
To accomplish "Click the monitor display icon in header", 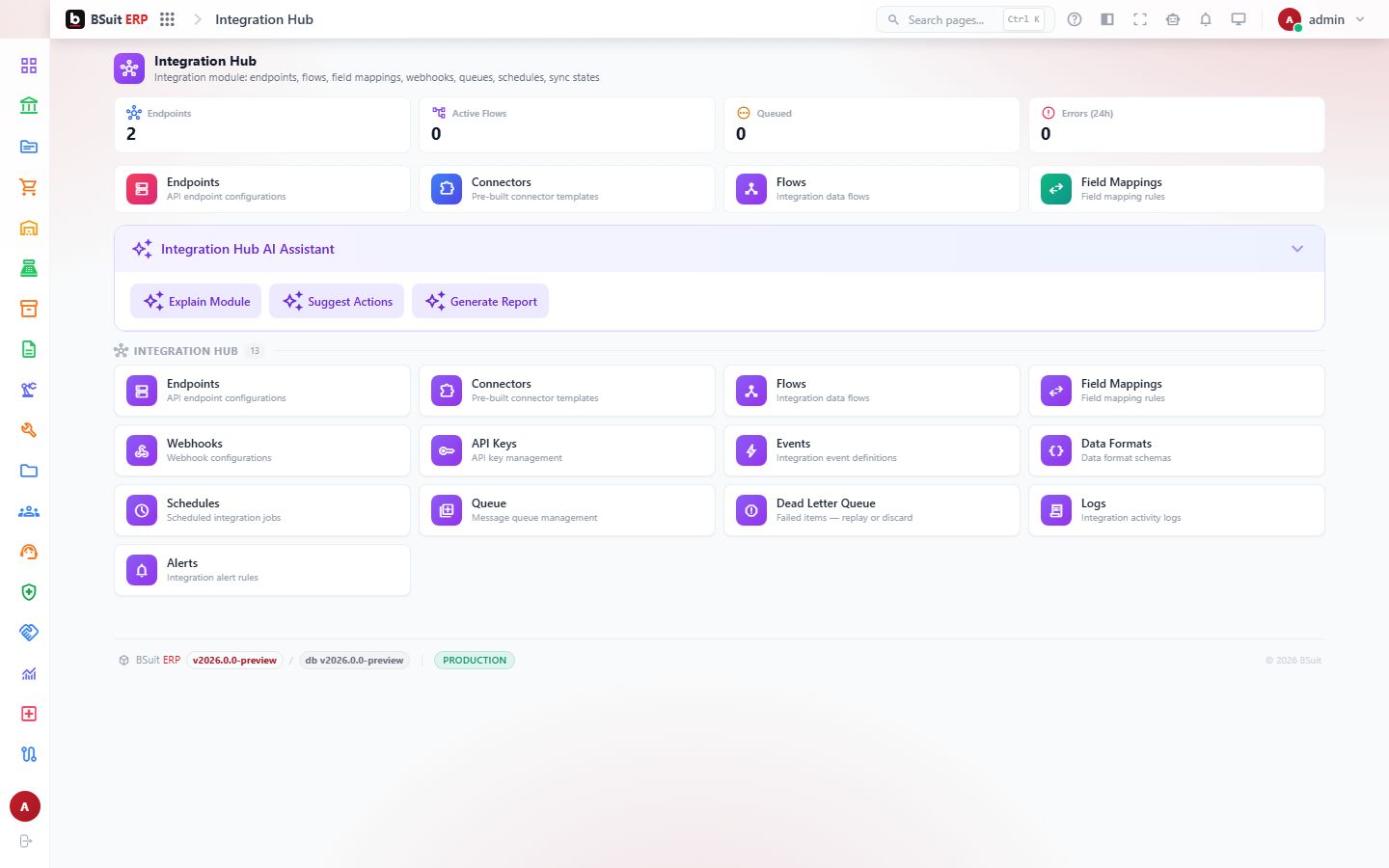I will point(1239,19).
